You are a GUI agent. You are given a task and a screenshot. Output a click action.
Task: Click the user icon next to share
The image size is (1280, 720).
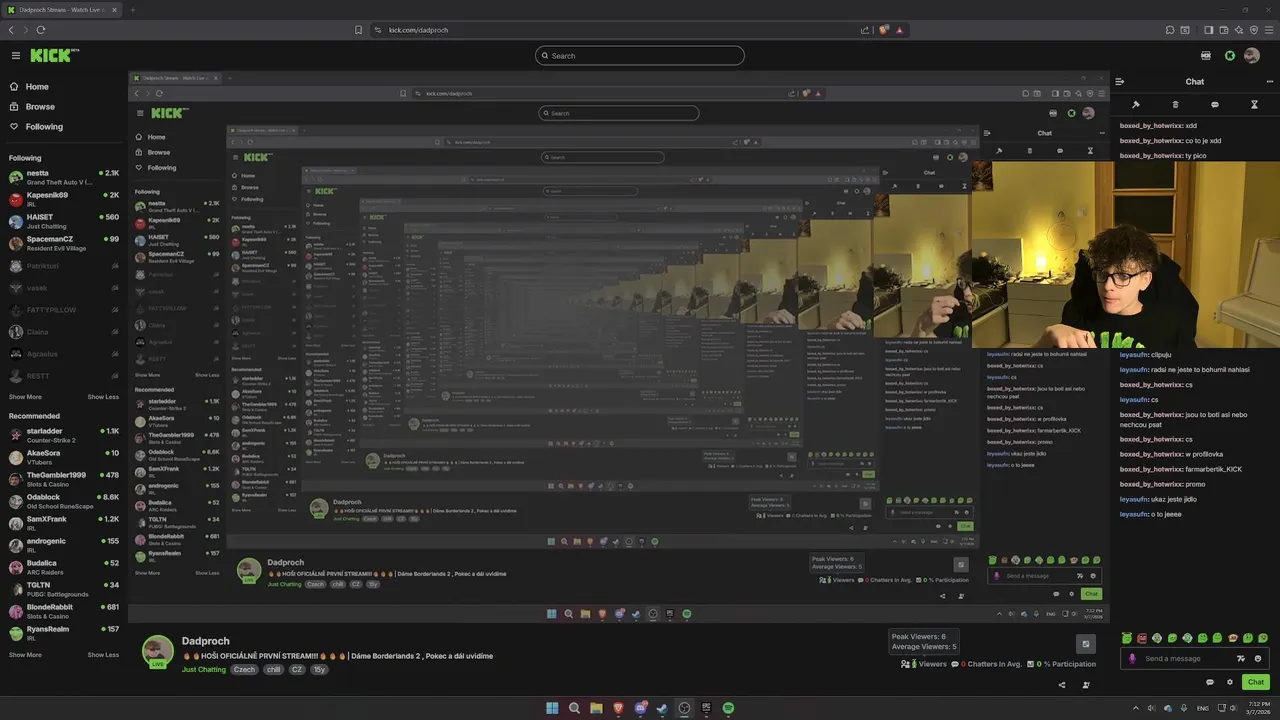click(1086, 685)
